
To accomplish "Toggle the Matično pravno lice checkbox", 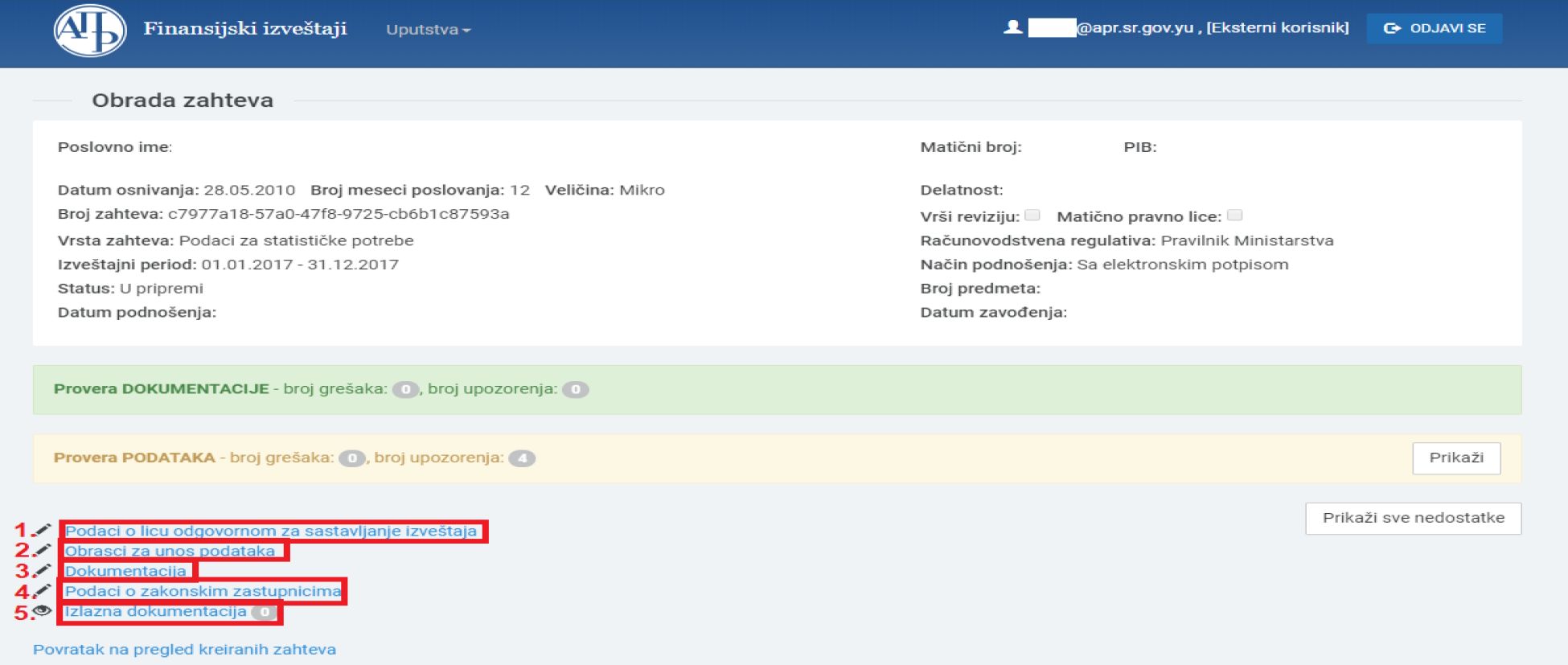I will click(1235, 216).
